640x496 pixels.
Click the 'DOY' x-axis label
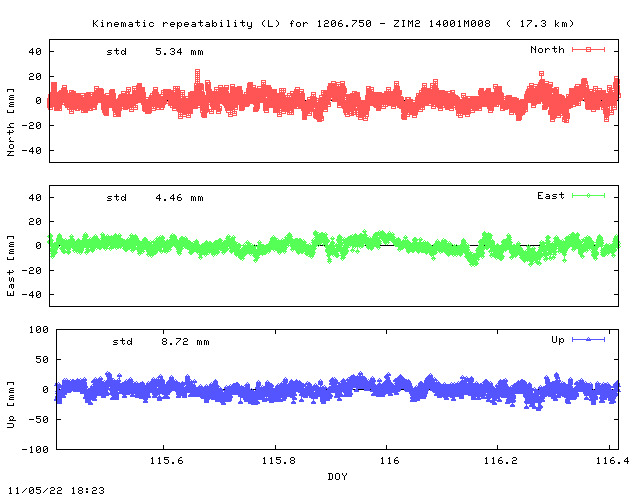point(337,476)
